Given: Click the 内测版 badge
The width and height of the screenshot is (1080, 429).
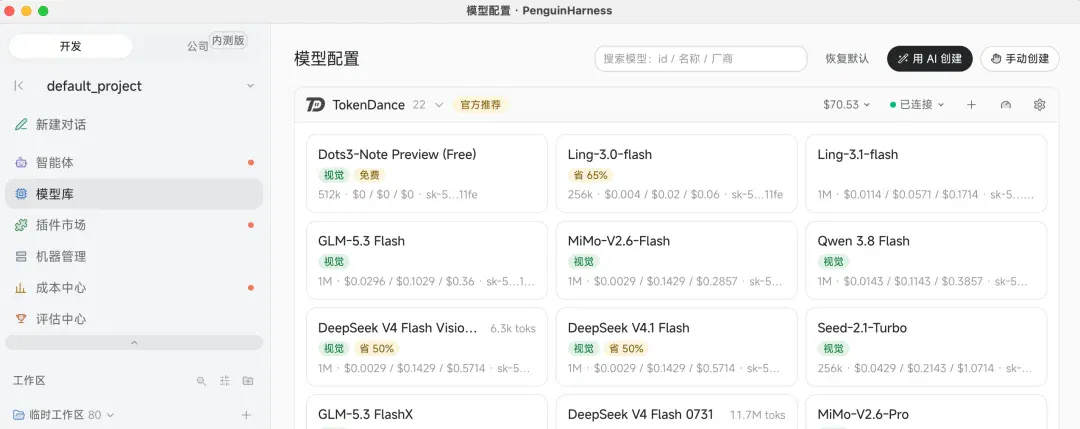Looking at the screenshot, I should [x=229, y=41].
